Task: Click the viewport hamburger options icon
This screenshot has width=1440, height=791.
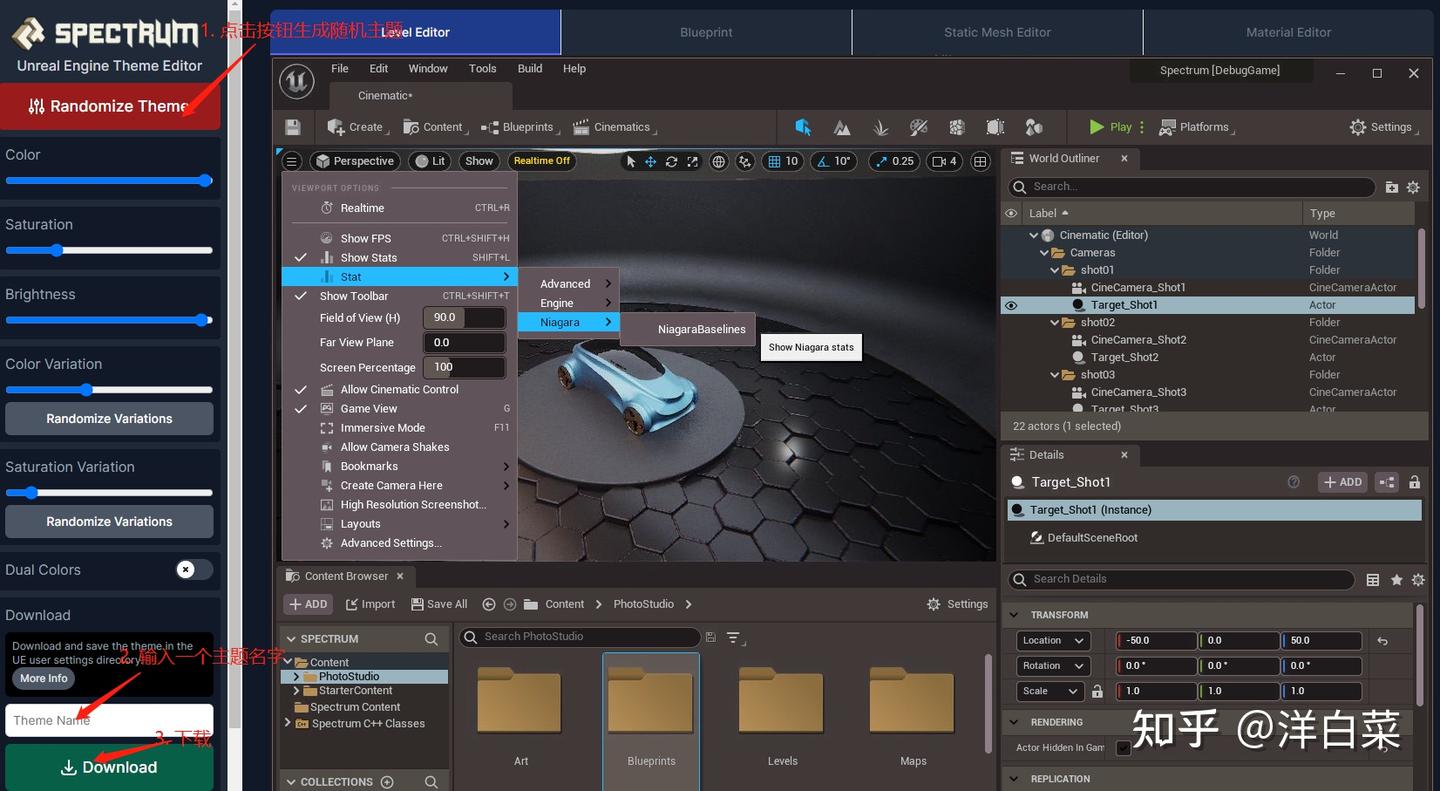Action: click(x=291, y=161)
